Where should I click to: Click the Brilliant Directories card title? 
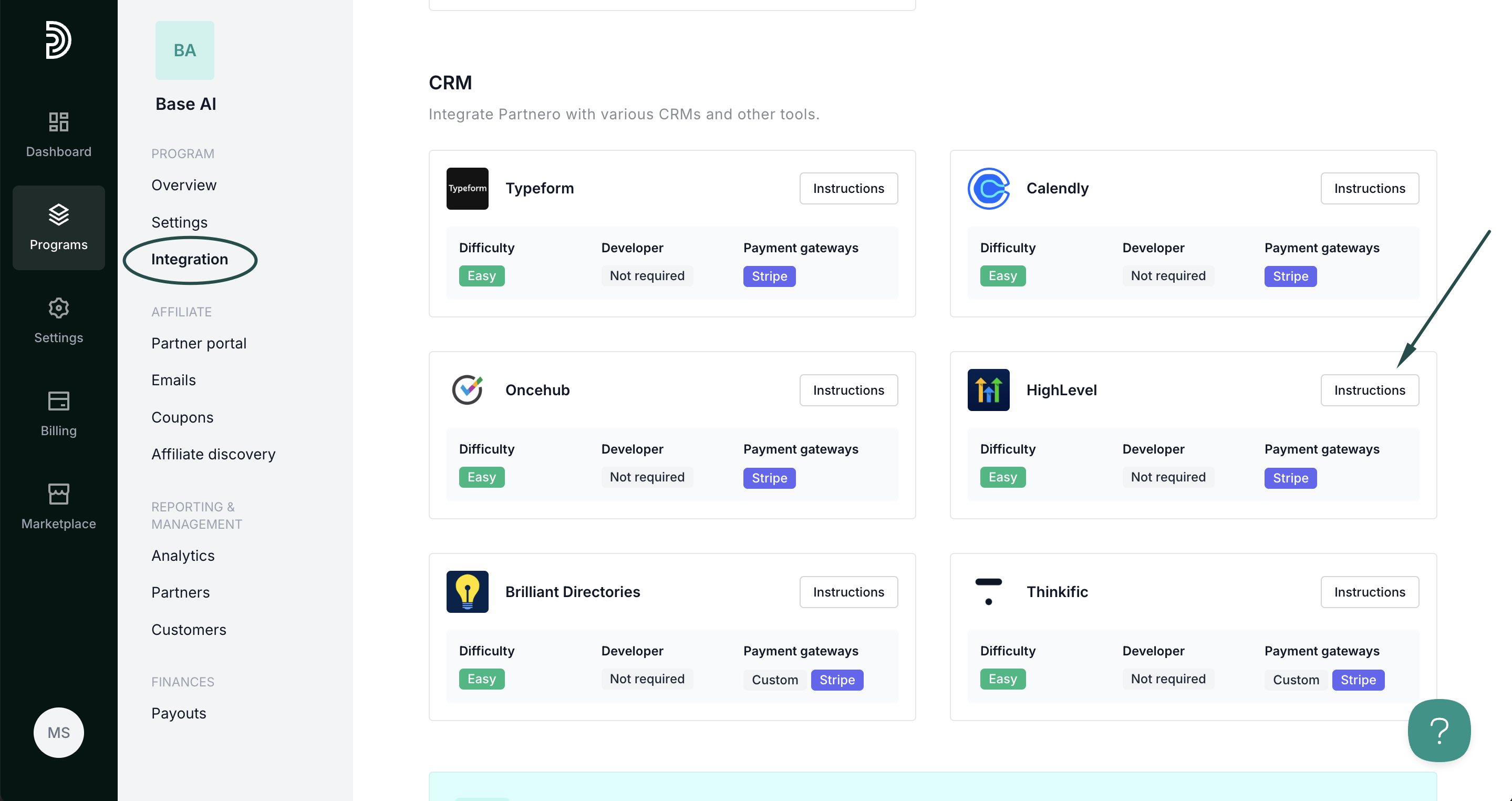tap(572, 592)
